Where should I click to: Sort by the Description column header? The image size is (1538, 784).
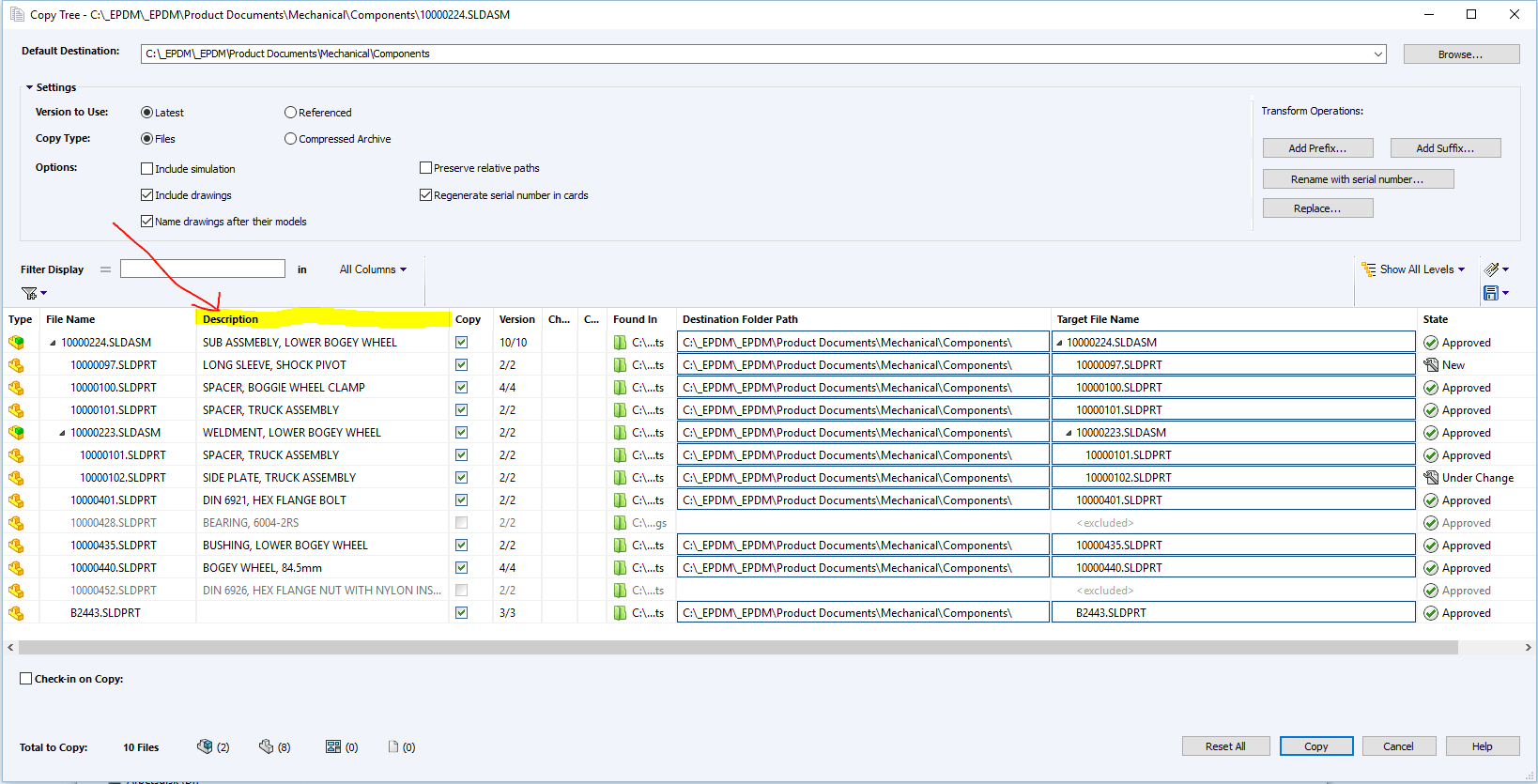[230, 319]
